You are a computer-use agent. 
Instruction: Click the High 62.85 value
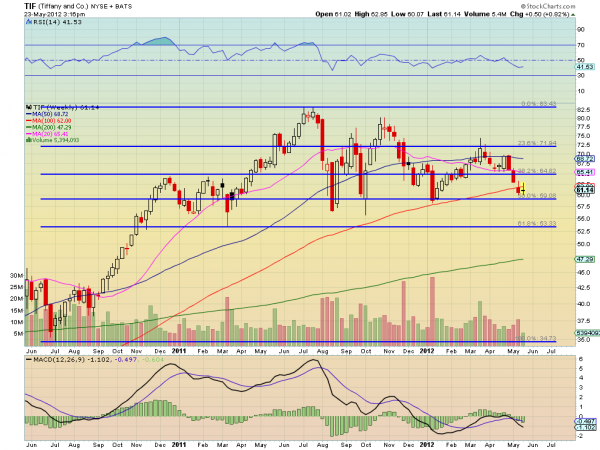[371, 14]
